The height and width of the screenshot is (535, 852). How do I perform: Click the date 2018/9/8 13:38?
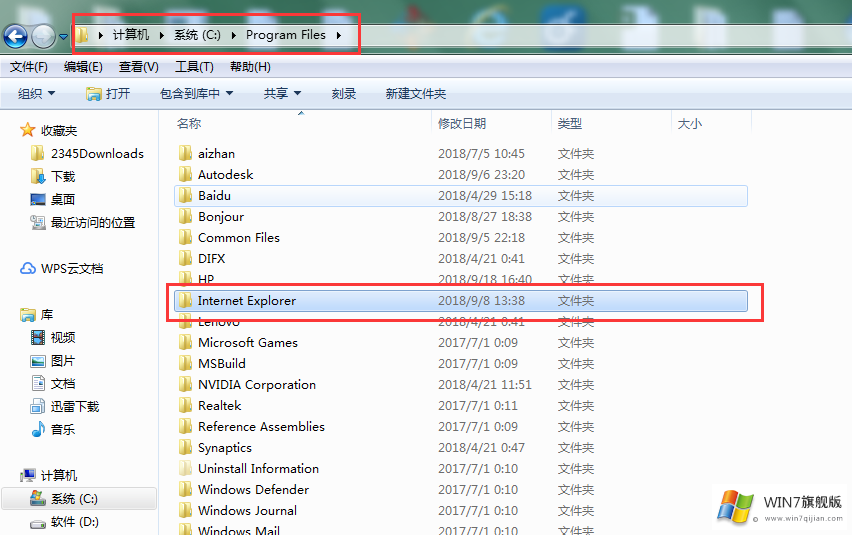click(481, 301)
